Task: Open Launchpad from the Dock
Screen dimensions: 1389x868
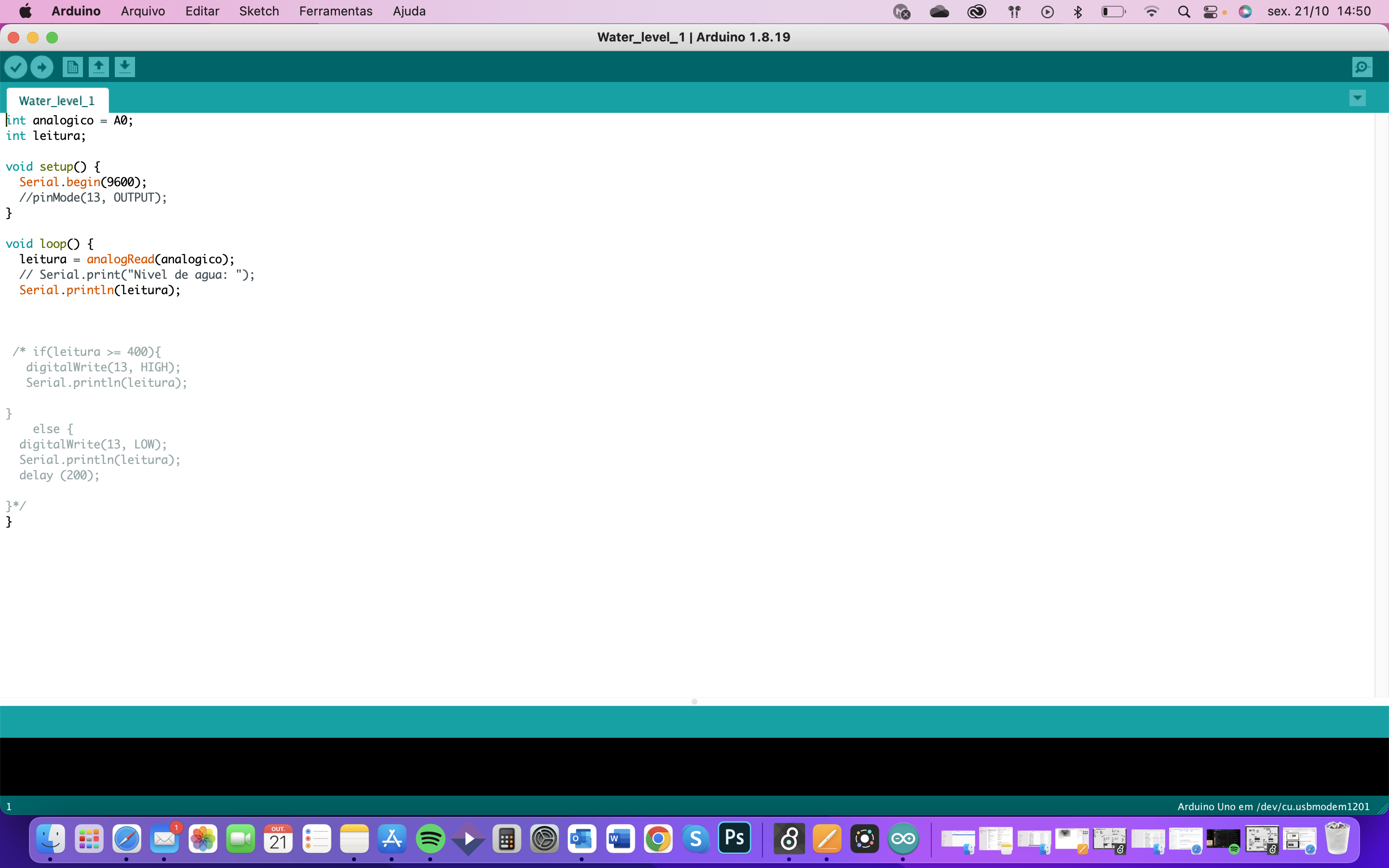Action: pyautogui.click(x=89, y=839)
